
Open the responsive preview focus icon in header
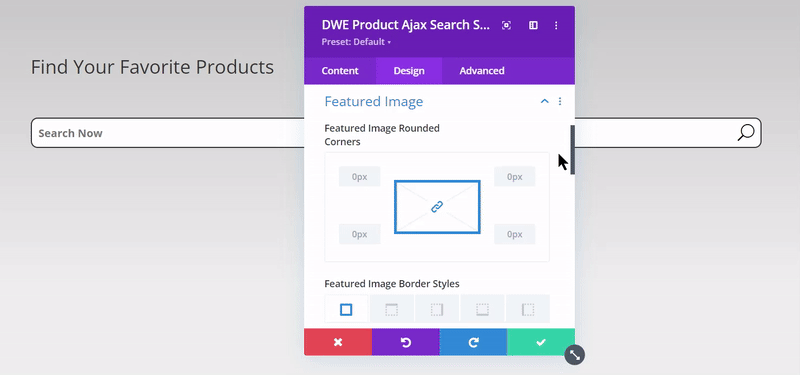tap(506, 26)
